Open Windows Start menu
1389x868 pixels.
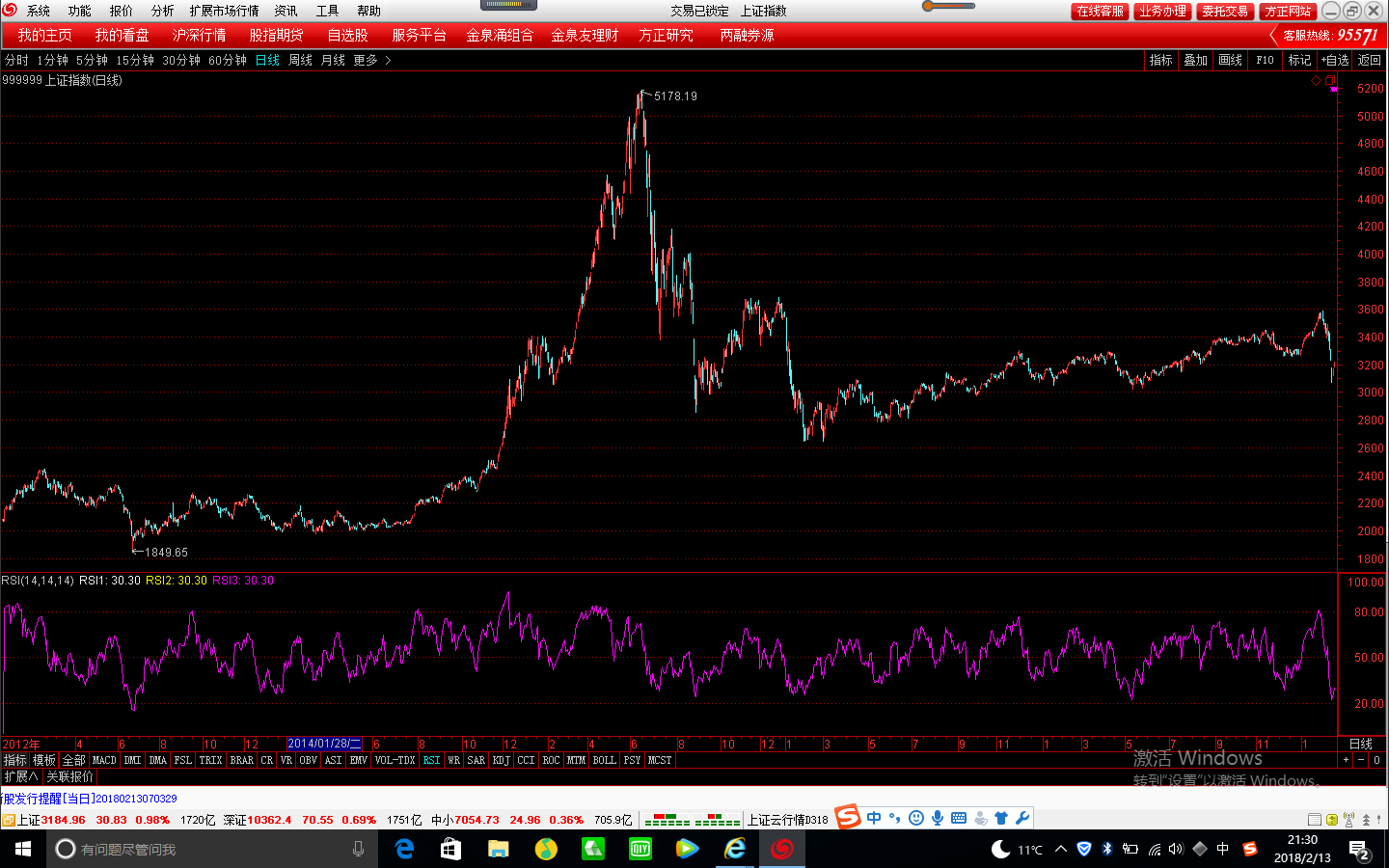[x=23, y=849]
